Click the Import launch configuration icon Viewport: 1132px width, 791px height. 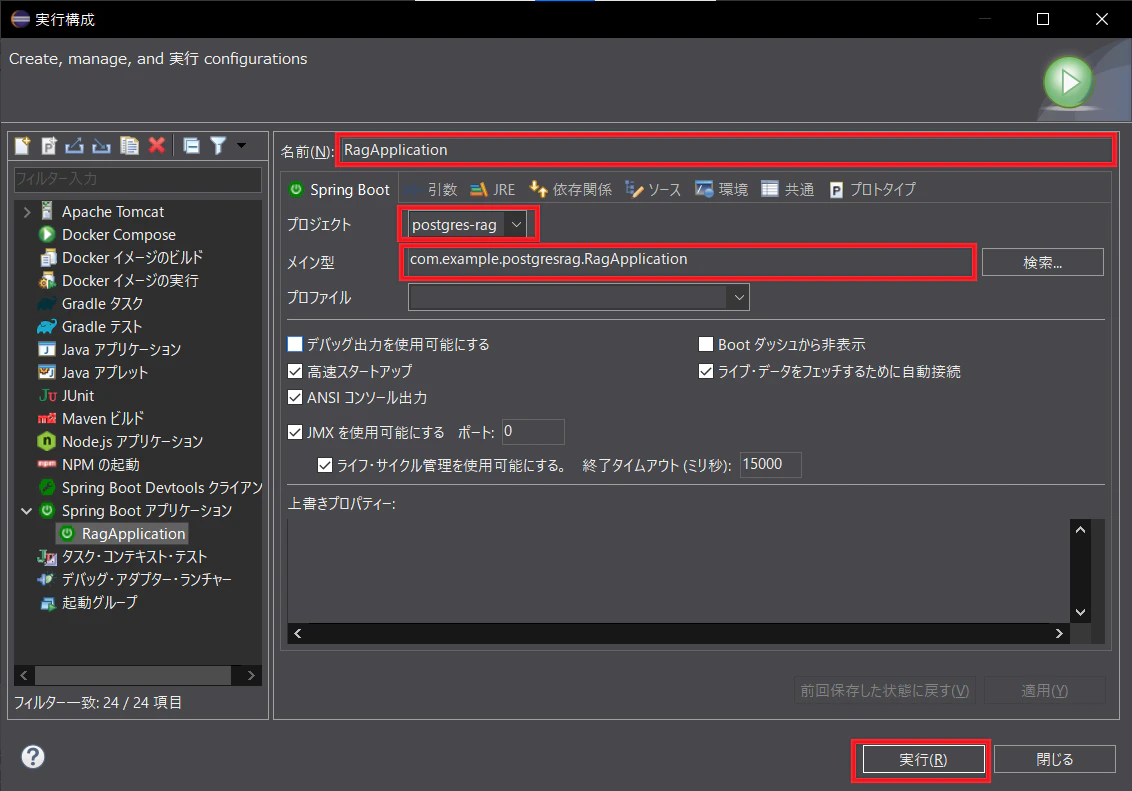coord(102,146)
